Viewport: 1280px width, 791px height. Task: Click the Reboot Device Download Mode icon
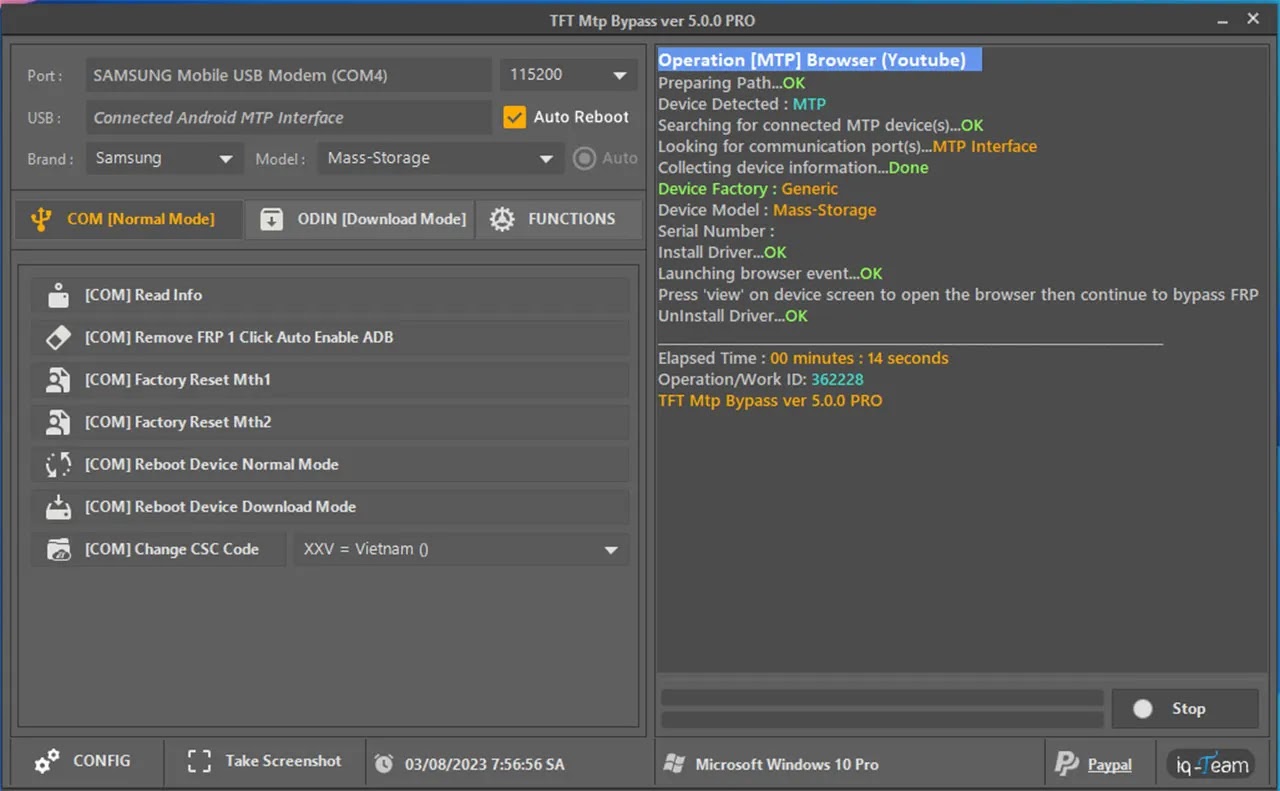click(58, 507)
